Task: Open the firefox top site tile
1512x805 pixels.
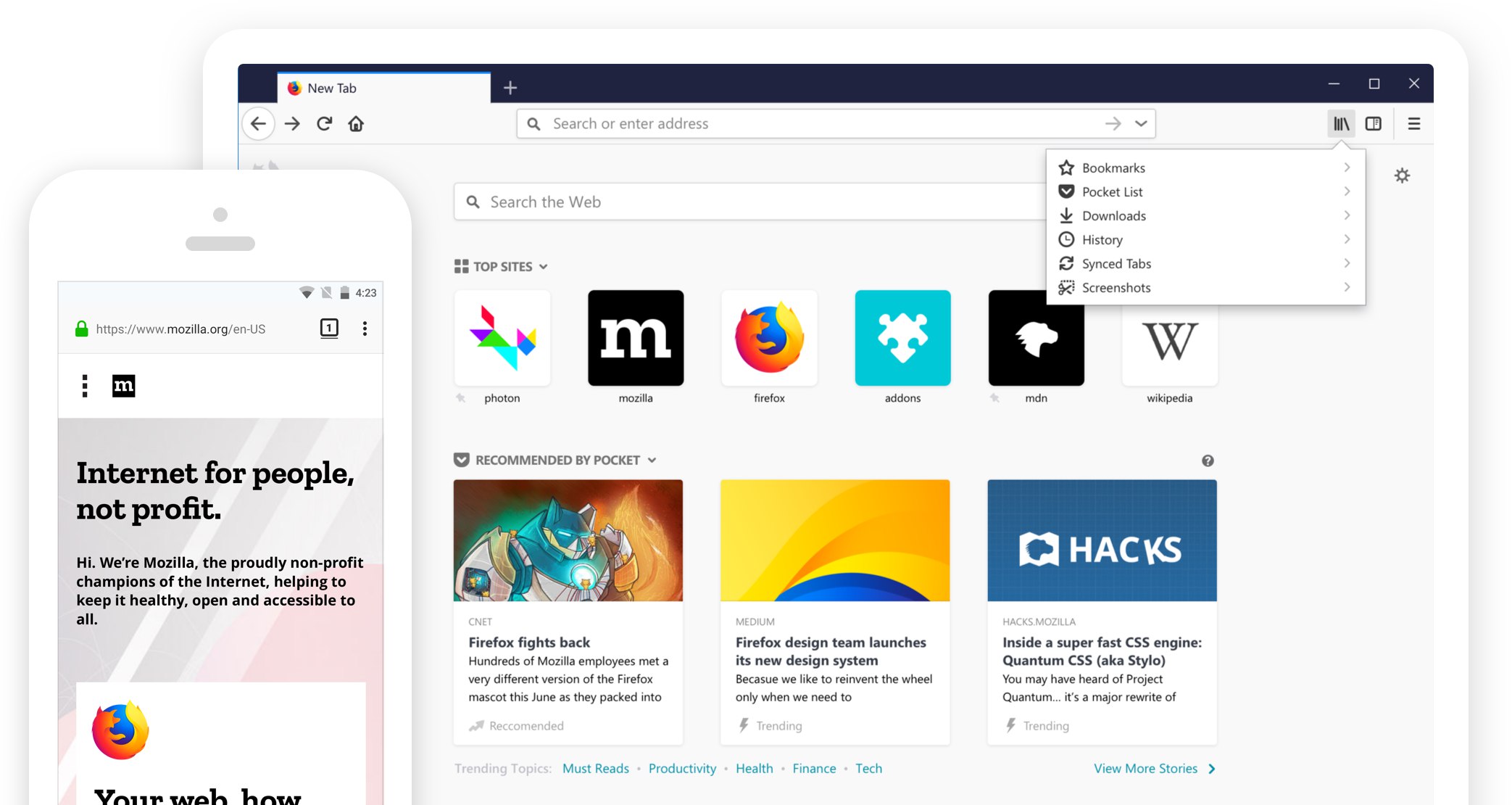Action: 769,338
